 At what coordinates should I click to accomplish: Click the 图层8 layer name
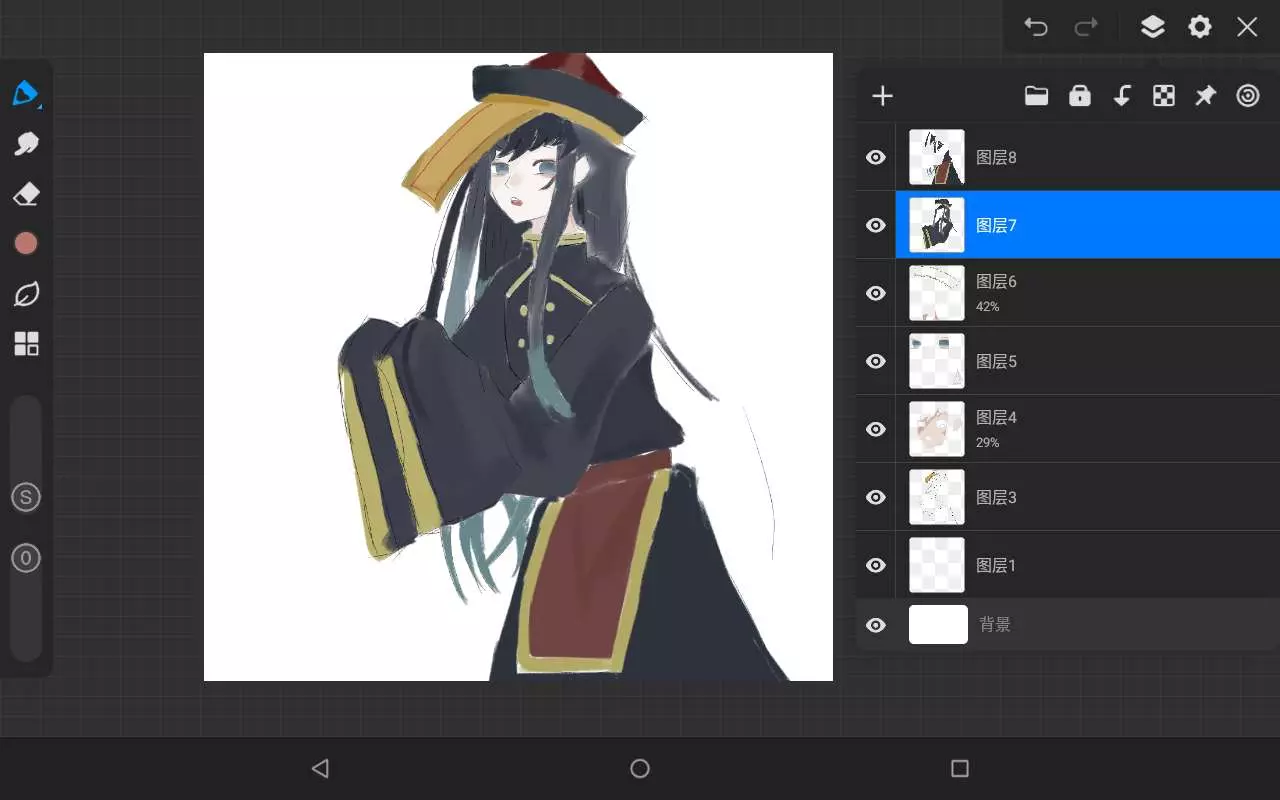click(x=996, y=157)
